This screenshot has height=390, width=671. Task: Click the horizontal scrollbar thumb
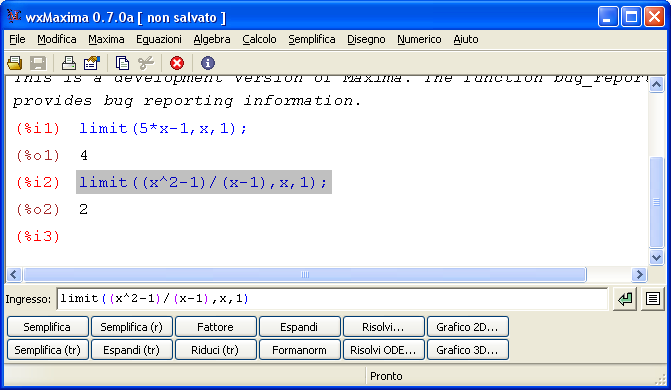305,274
